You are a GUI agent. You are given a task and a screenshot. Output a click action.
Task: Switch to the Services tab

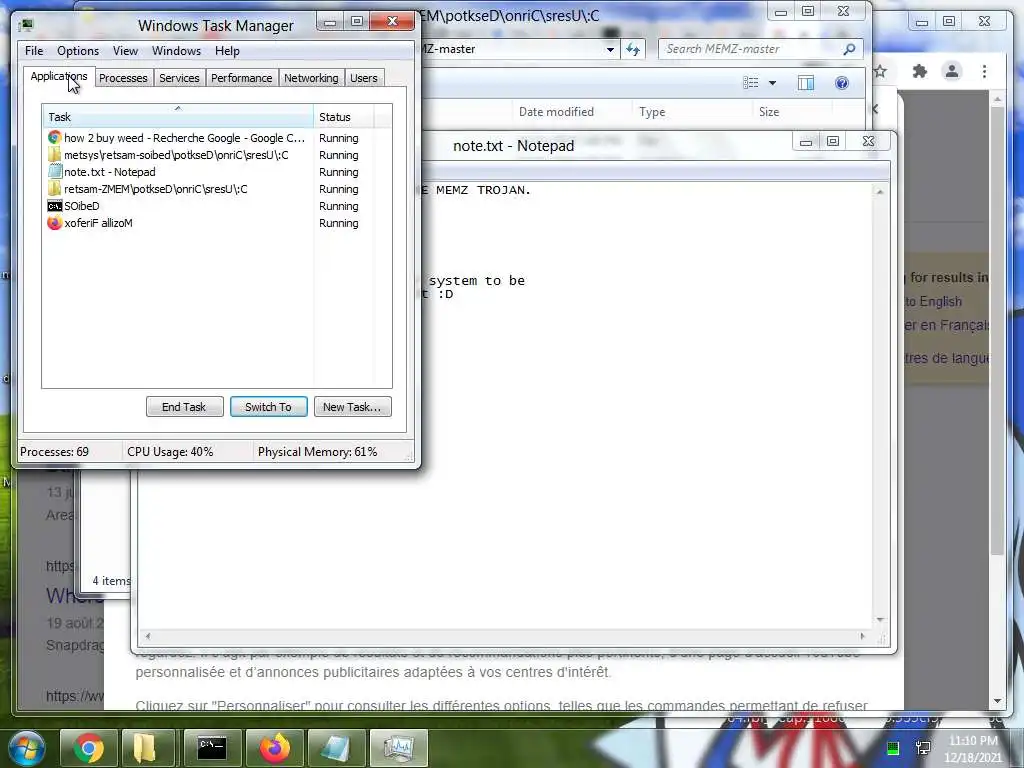(x=179, y=78)
